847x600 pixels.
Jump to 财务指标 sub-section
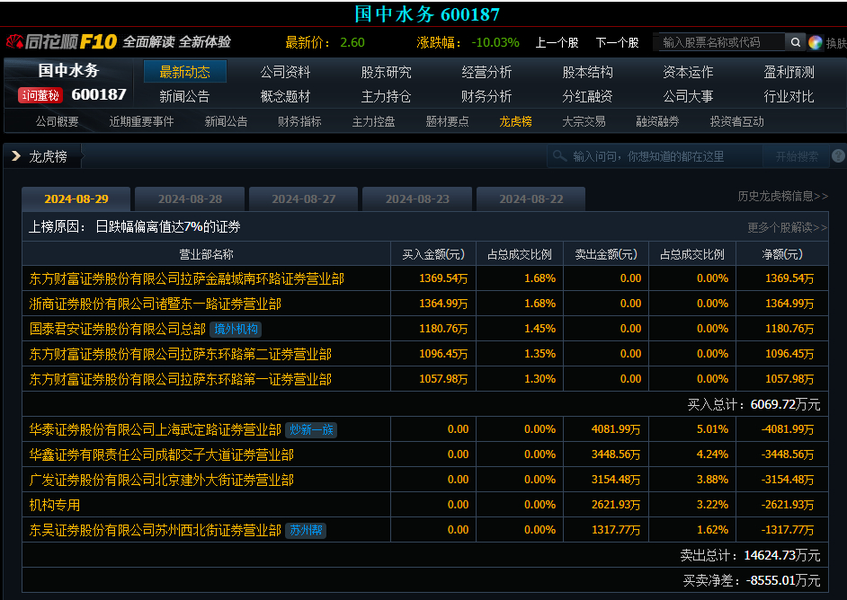click(x=300, y=122)
